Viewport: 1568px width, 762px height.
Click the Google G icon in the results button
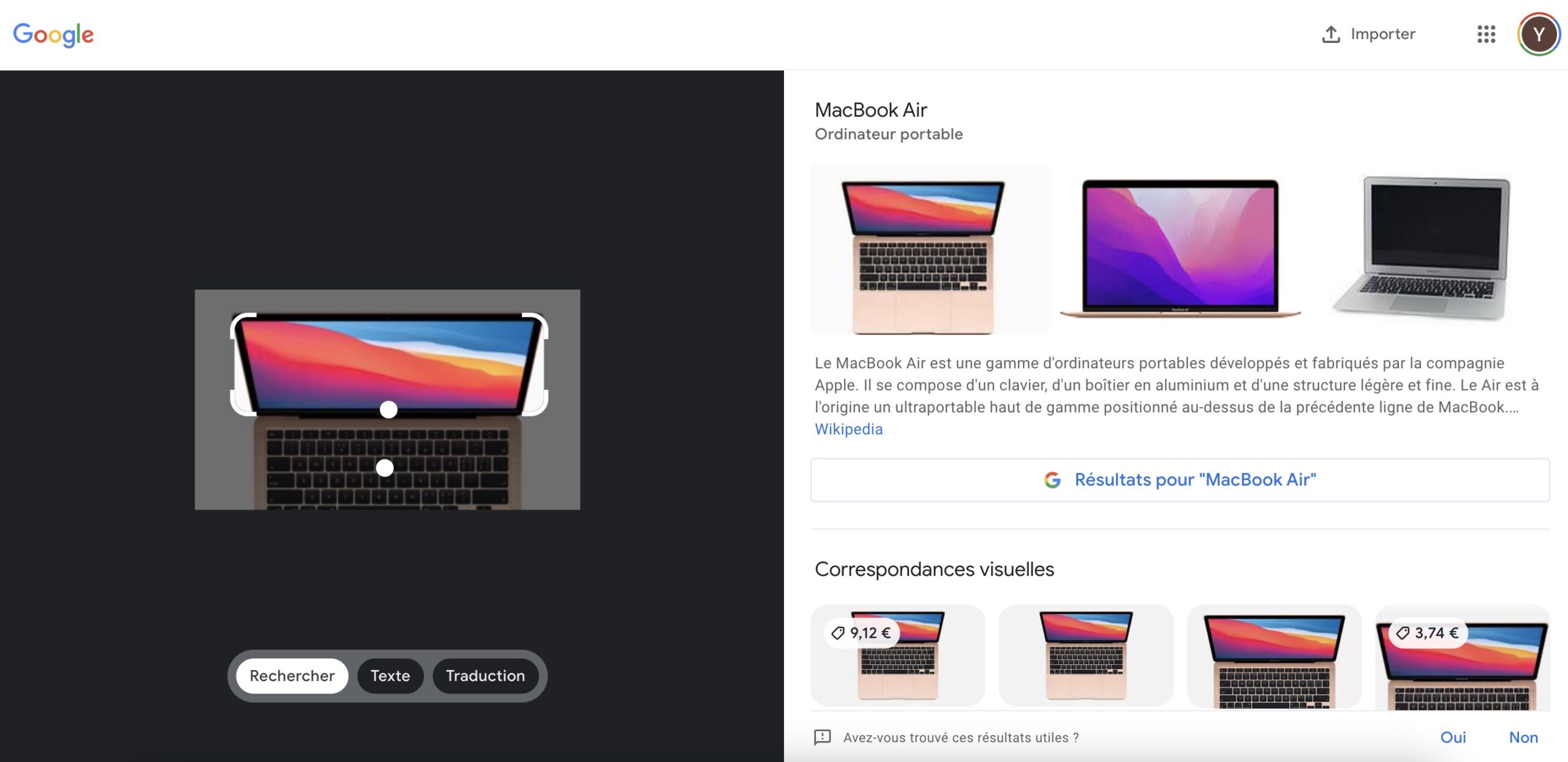1052,480
